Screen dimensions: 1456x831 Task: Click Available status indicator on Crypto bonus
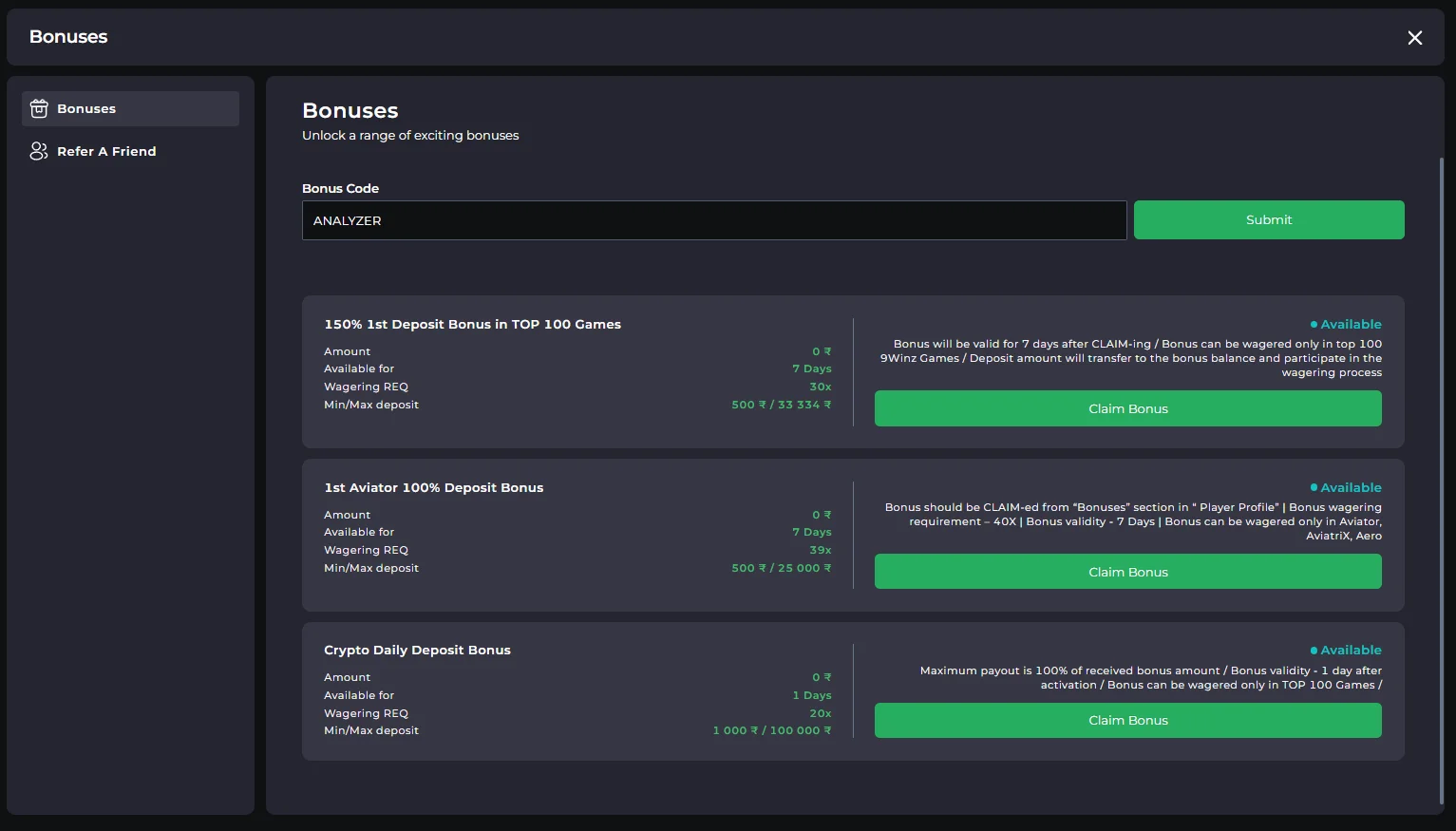(1346, 651)
